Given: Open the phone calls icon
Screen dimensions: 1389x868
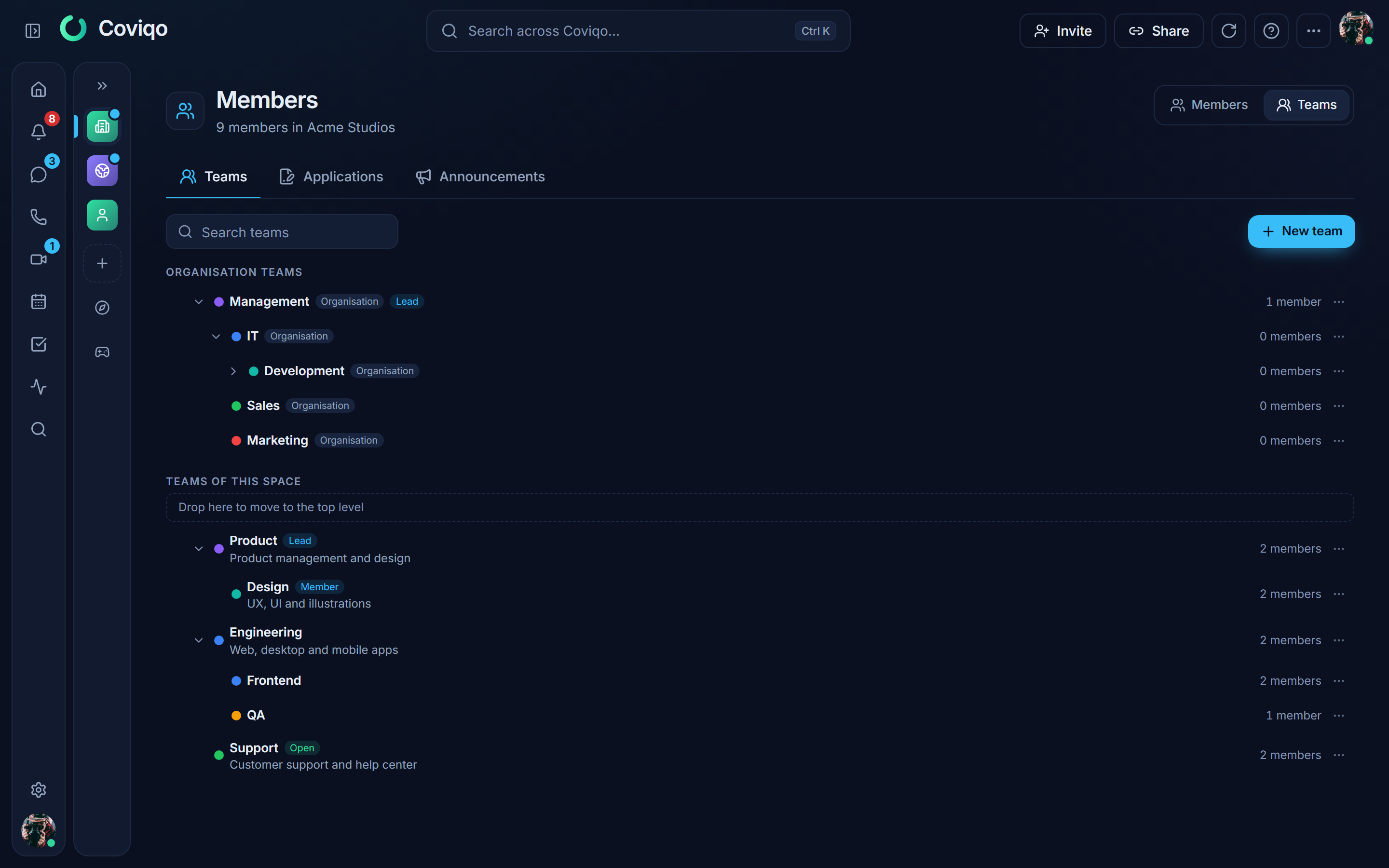Looking at the screenshot, I should pos(39,217).
